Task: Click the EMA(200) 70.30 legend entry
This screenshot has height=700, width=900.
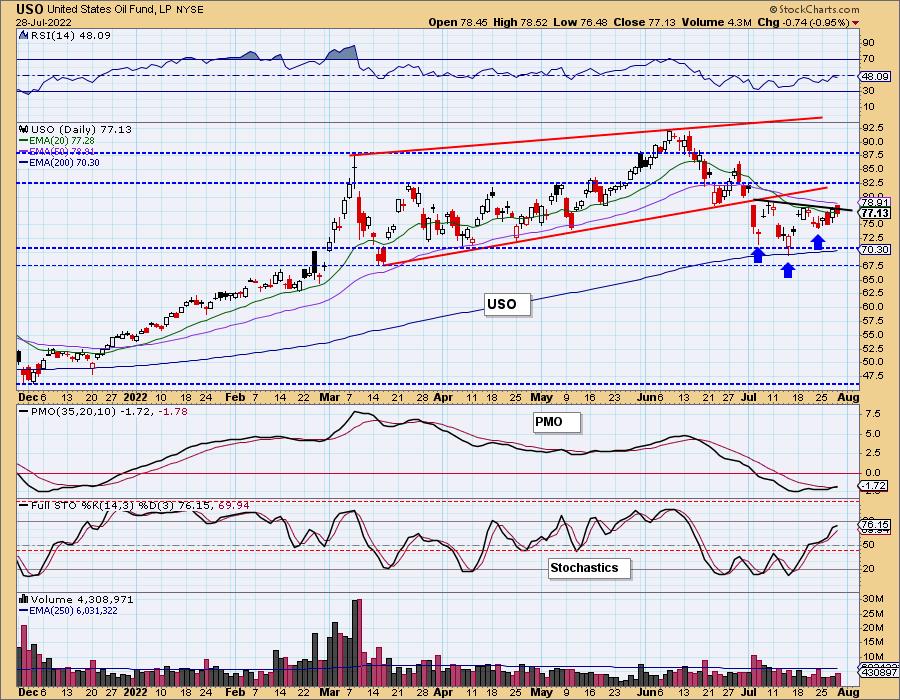Action: 60,162
